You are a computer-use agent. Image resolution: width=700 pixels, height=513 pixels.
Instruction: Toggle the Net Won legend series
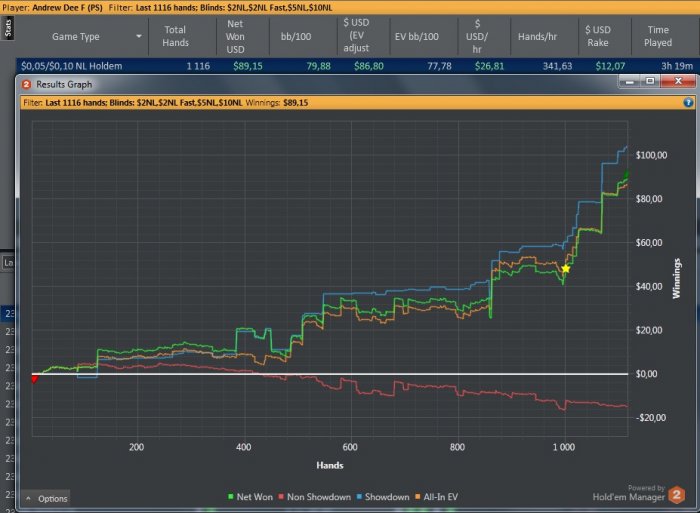pyautogui.click(x=252, y=496)
